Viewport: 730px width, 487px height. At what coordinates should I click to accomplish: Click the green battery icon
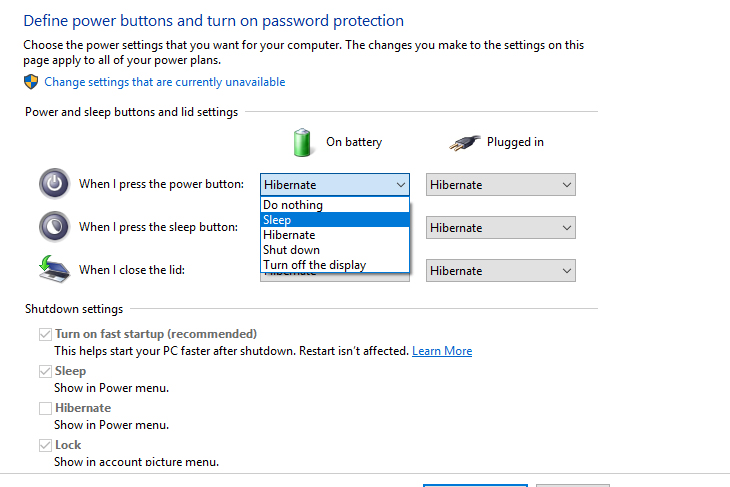point(303,142)
